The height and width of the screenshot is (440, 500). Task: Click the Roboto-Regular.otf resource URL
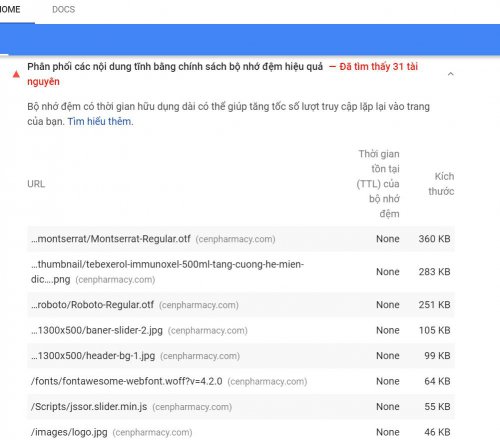pyautogui.click(x=92, y=305)
